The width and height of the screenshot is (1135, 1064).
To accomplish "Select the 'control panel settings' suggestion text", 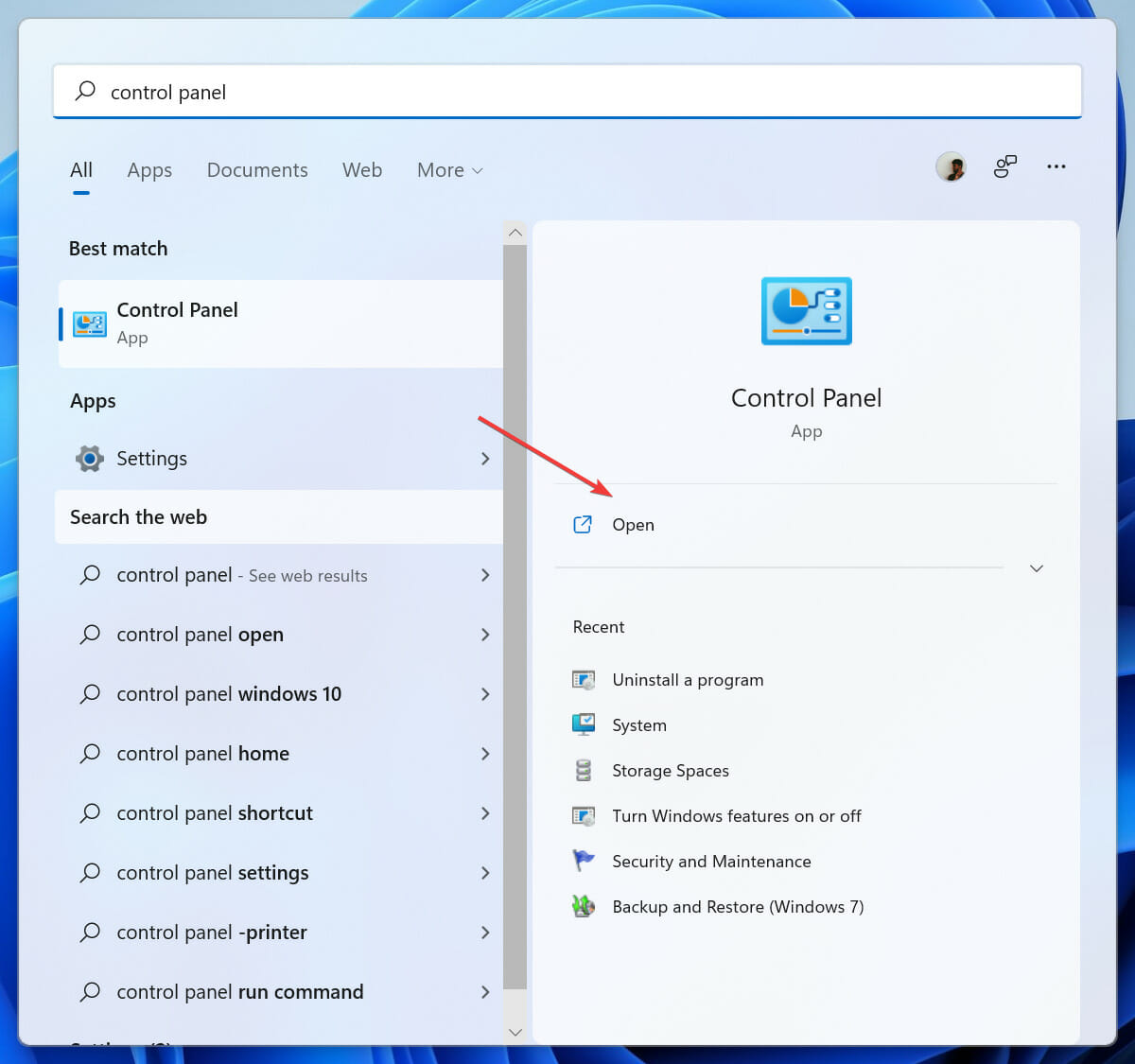I will 213,873.
